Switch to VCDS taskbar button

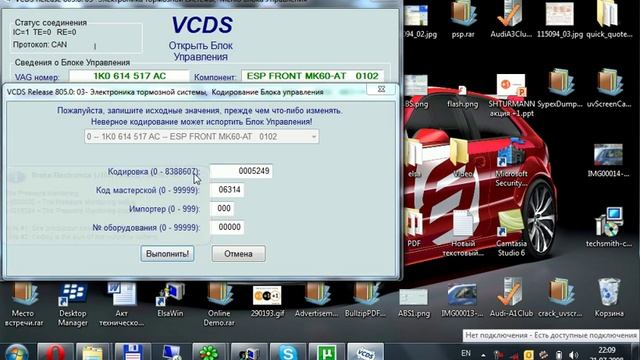point(365,352)
